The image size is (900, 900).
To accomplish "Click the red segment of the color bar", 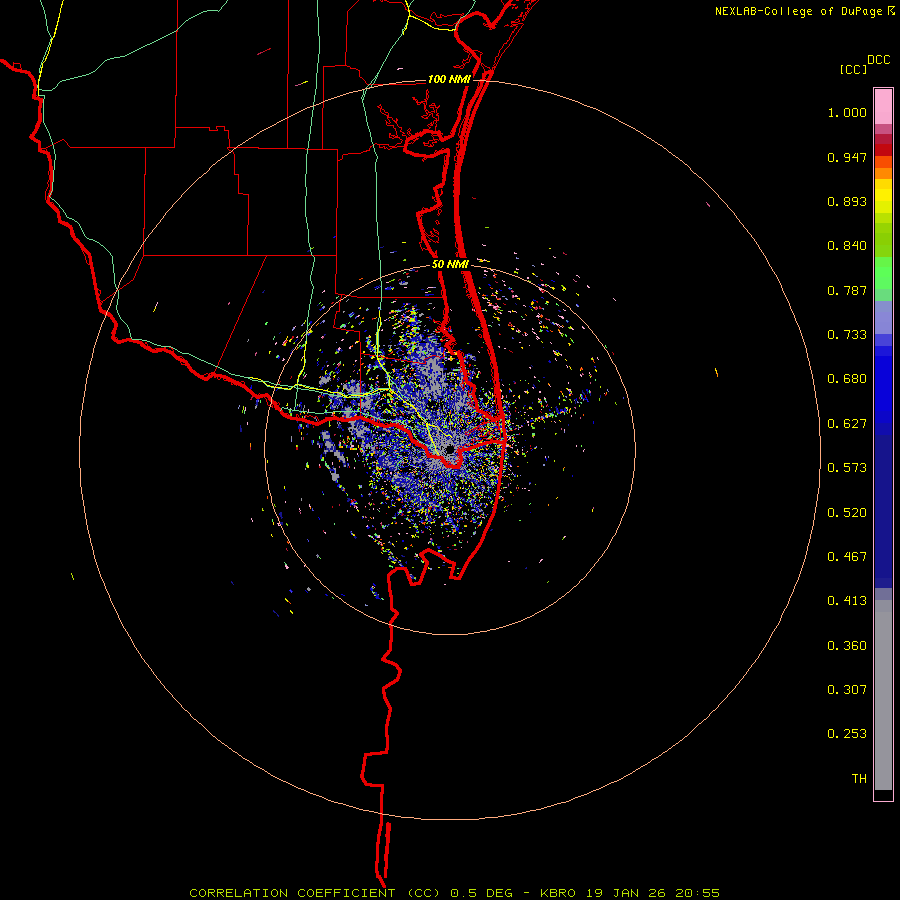I will (x=883, y=150).
